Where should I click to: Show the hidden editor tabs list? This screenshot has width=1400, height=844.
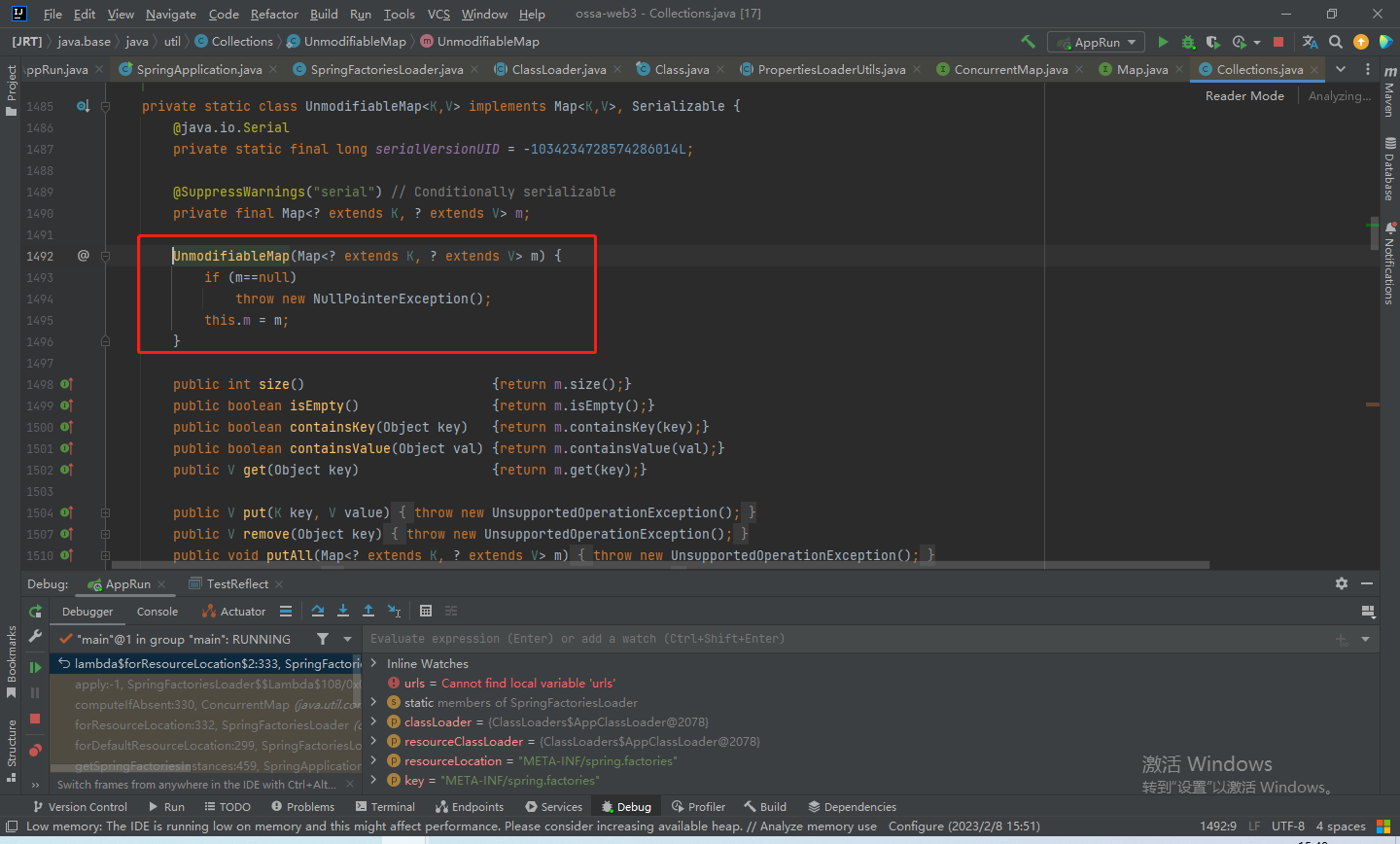click(1341, 69)
